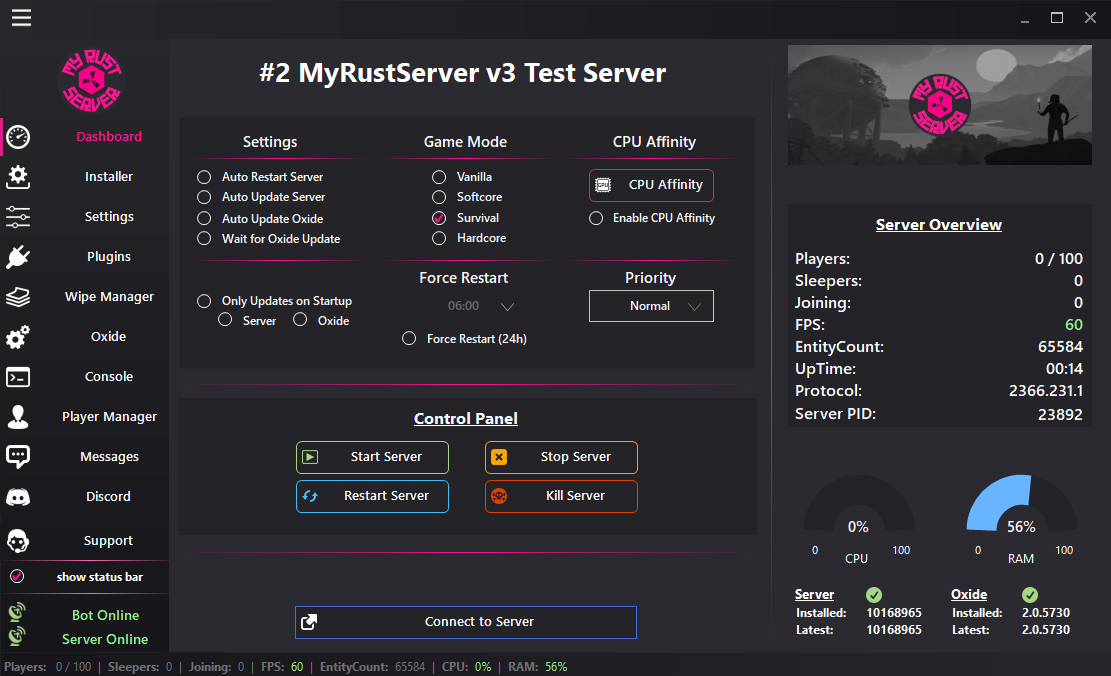
Task: Click the Control Panel heading
Action: coord(466,419)
